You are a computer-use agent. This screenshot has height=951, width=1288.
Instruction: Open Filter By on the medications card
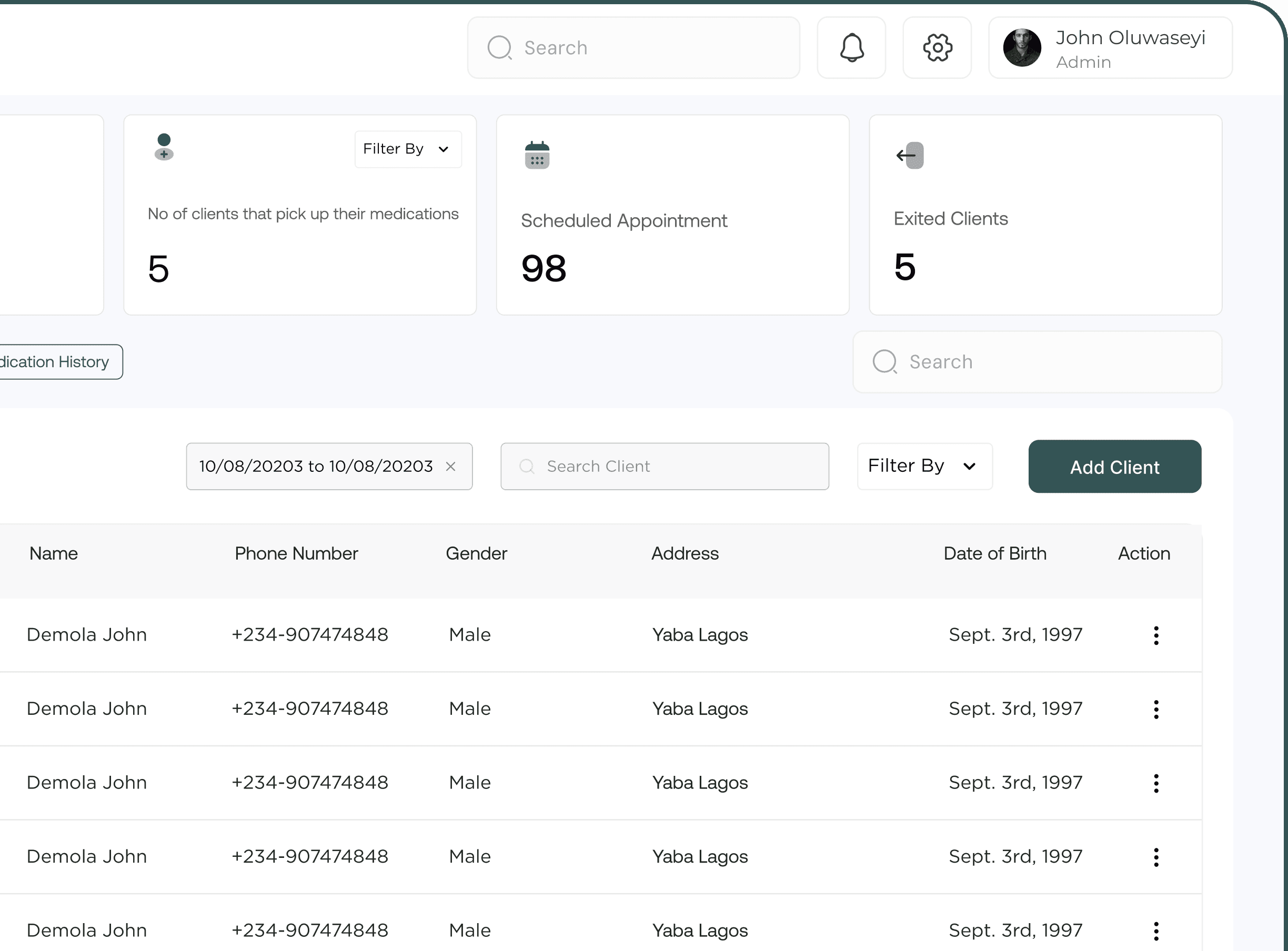pos(408,149)
